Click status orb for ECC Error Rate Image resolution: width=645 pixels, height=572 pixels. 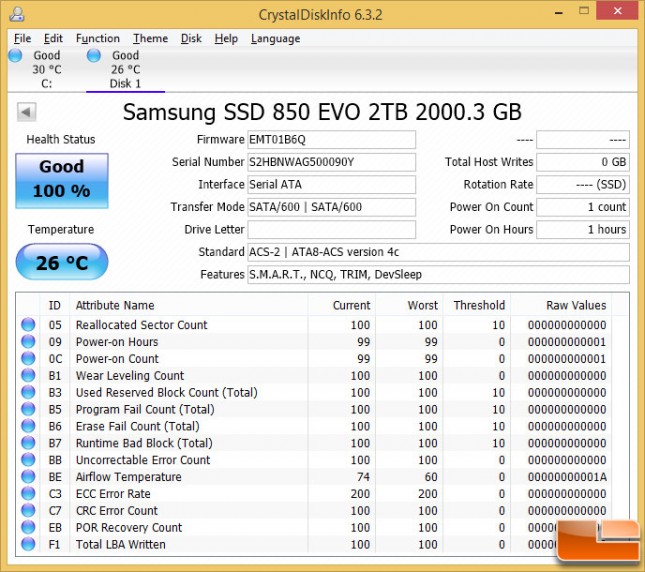(28, 493)
